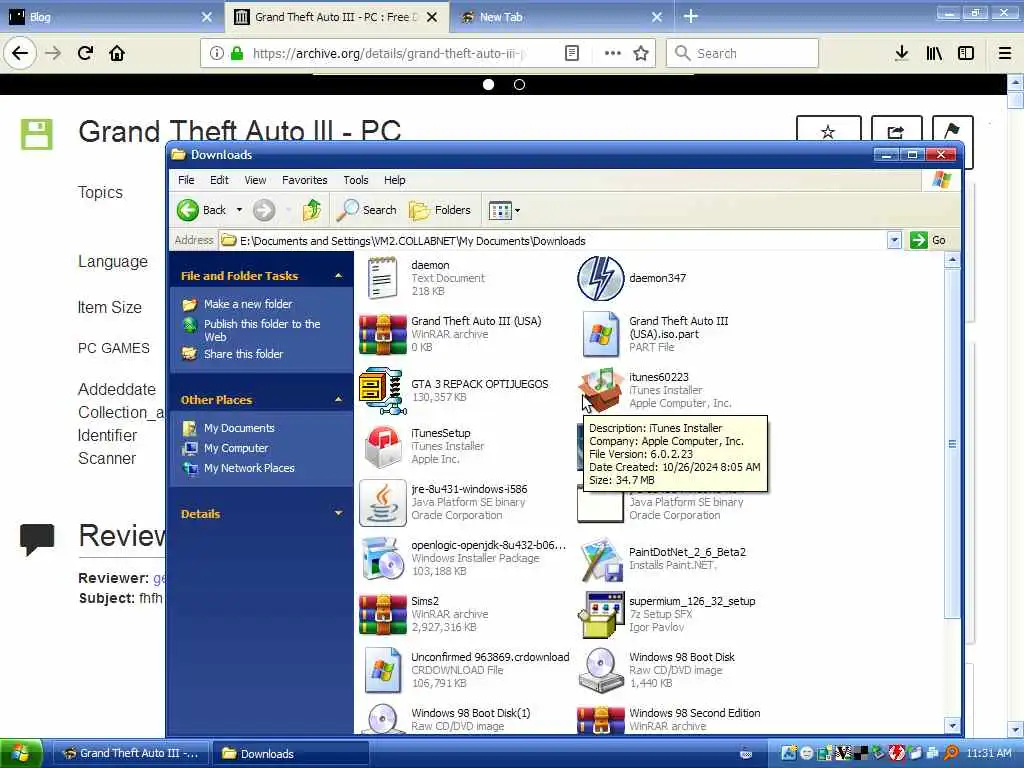Open Firefox Downloads arrow icon
This screenshot has height=768, width=1024.
(x=902, y=53)
